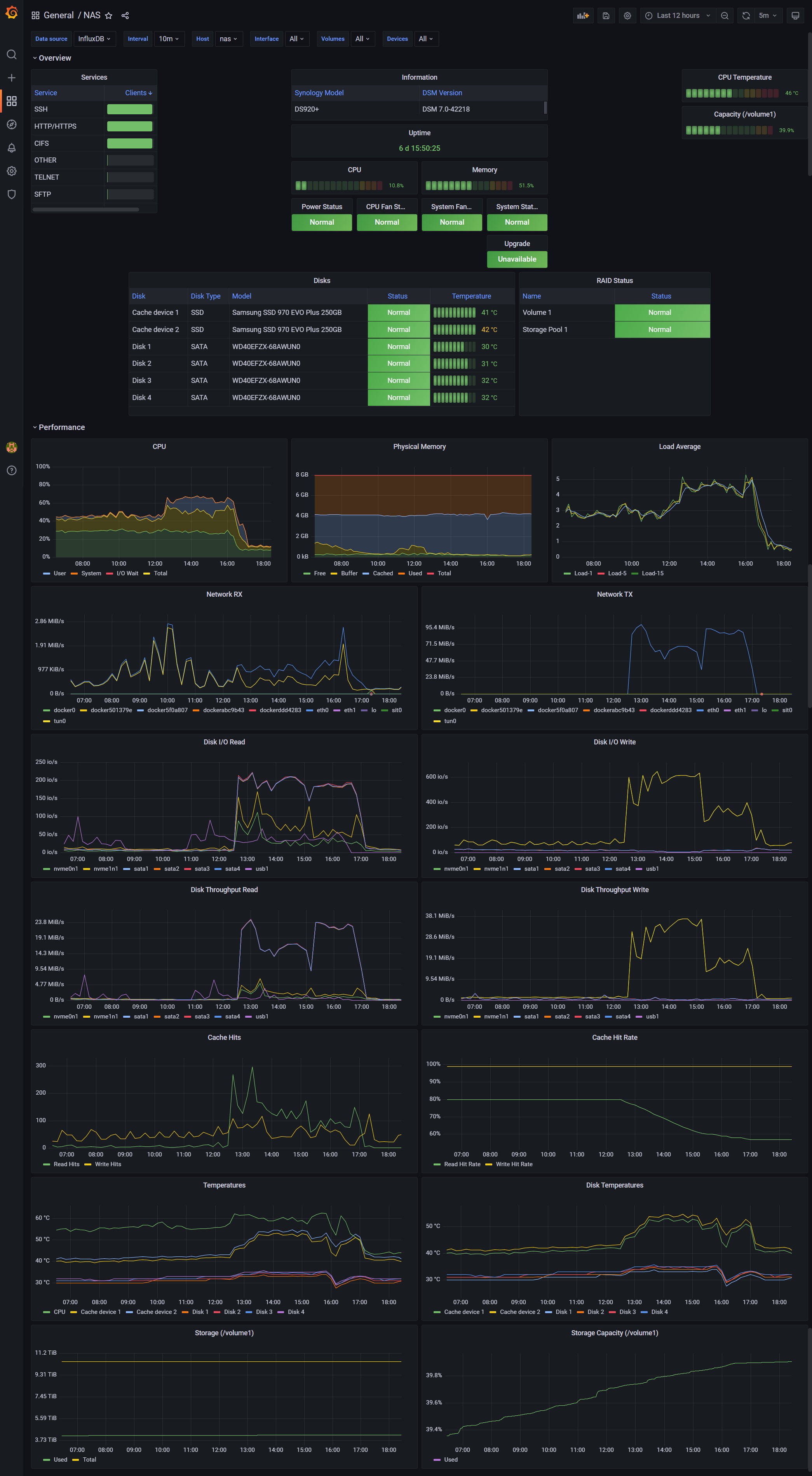Sort RAID Status table by Name column

[531, 296]
